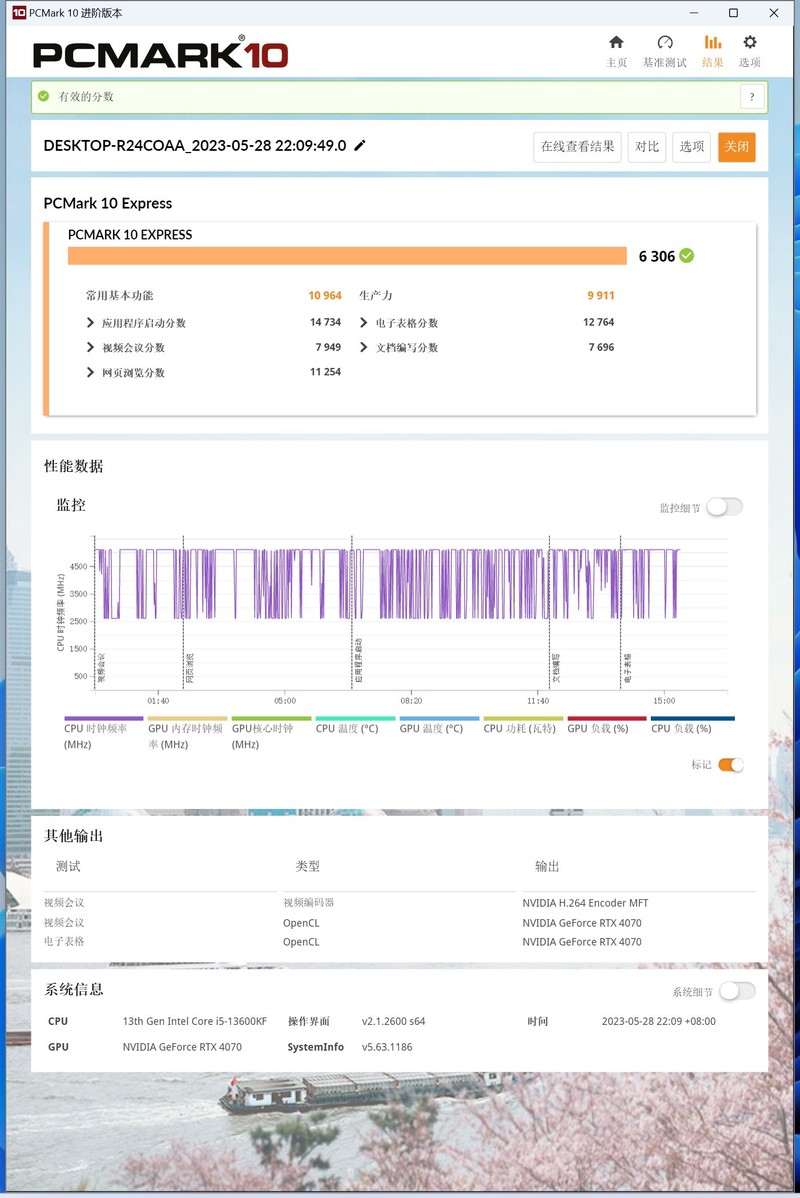Click the orange PCMark 10 Express score bar
Image resolution: width=800 pixels, height=1198 pixels.
point(350,256)
